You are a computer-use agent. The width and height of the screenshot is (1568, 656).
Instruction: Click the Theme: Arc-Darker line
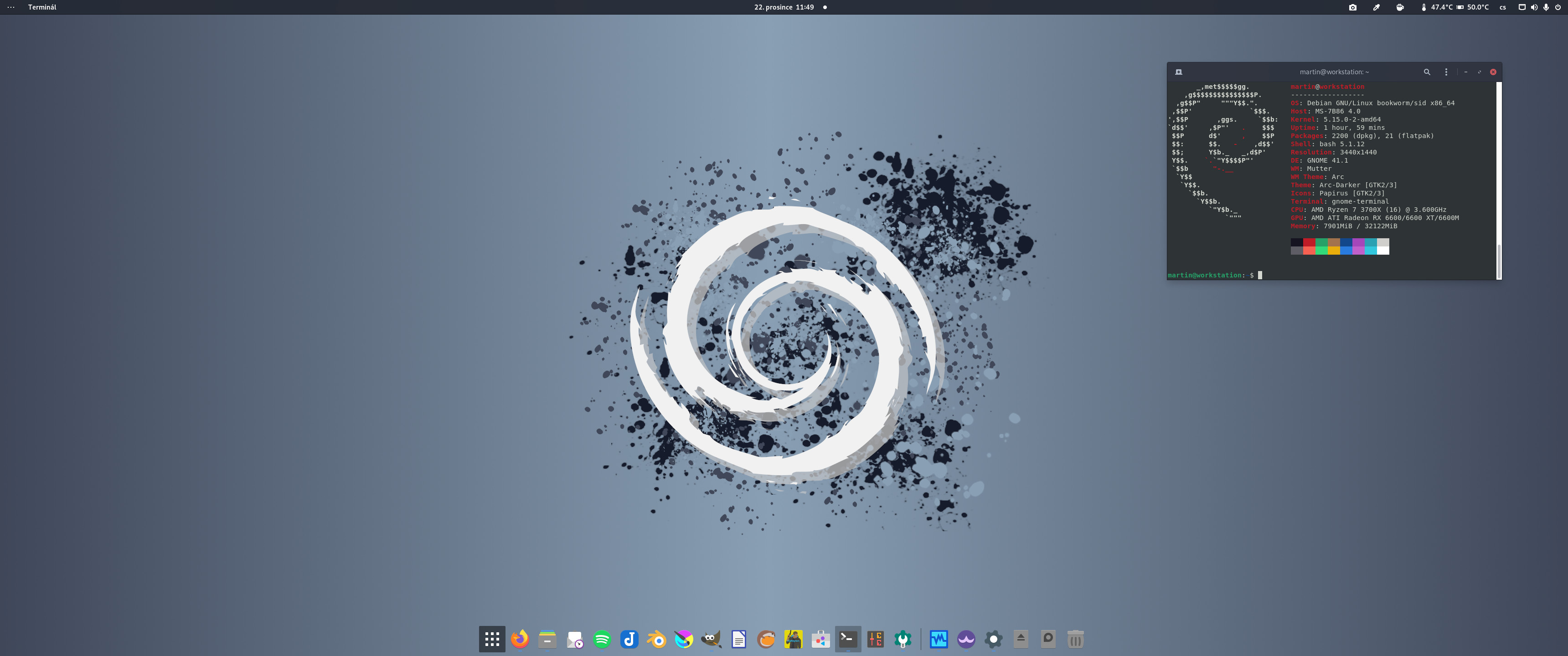pyautogui.click(x=1343, y=185)
